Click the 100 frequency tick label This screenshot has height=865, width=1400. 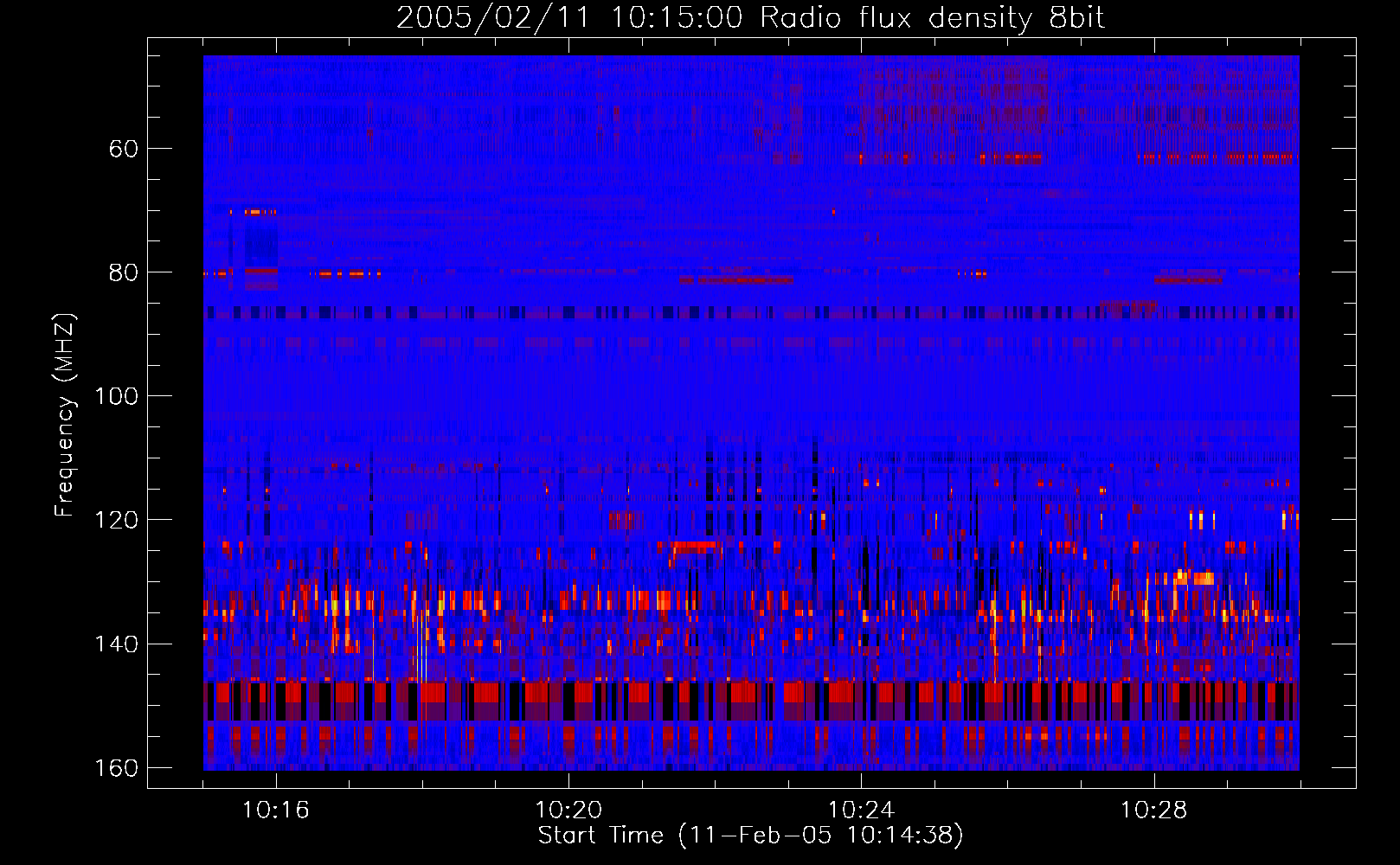[x=115, y=396]
